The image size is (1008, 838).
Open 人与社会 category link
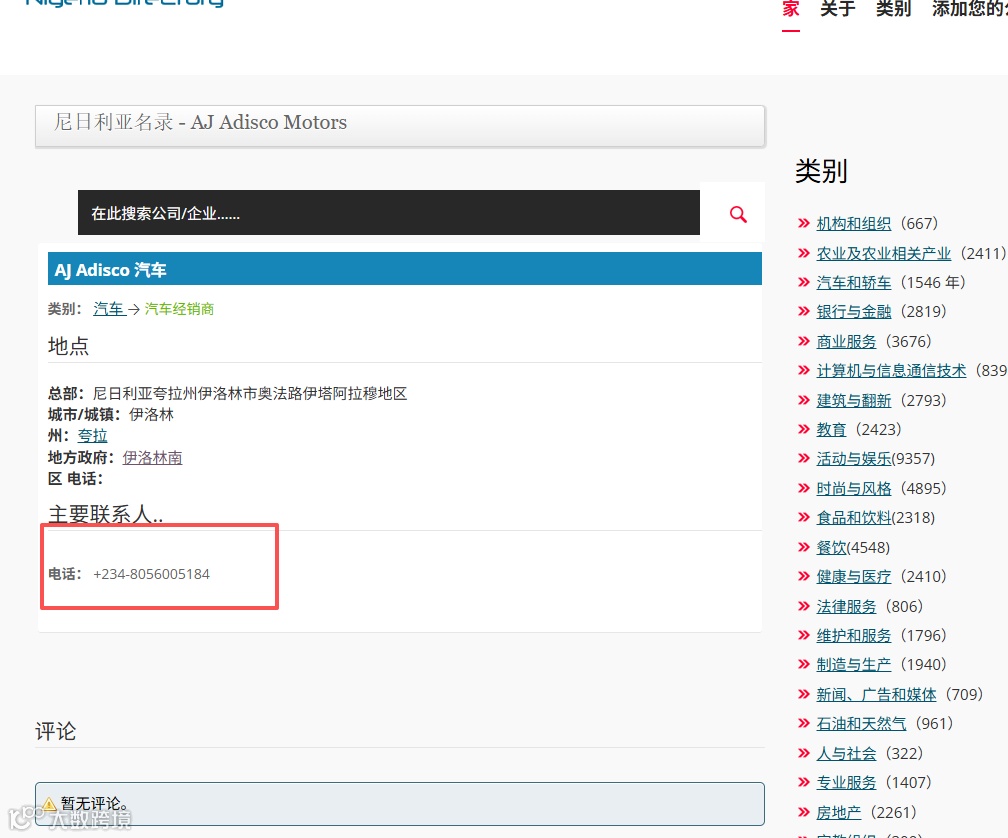pos(846,753)
